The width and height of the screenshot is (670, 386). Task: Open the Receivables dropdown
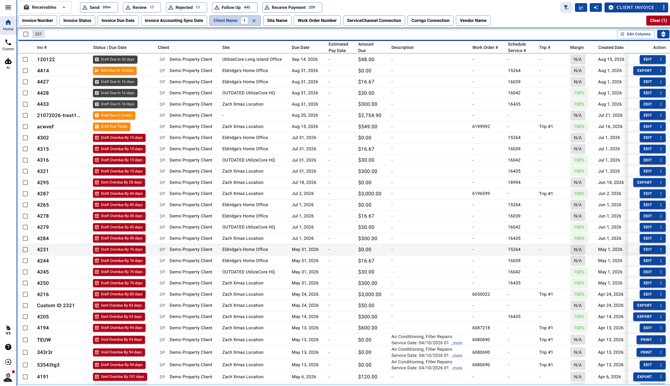point(44,7)
